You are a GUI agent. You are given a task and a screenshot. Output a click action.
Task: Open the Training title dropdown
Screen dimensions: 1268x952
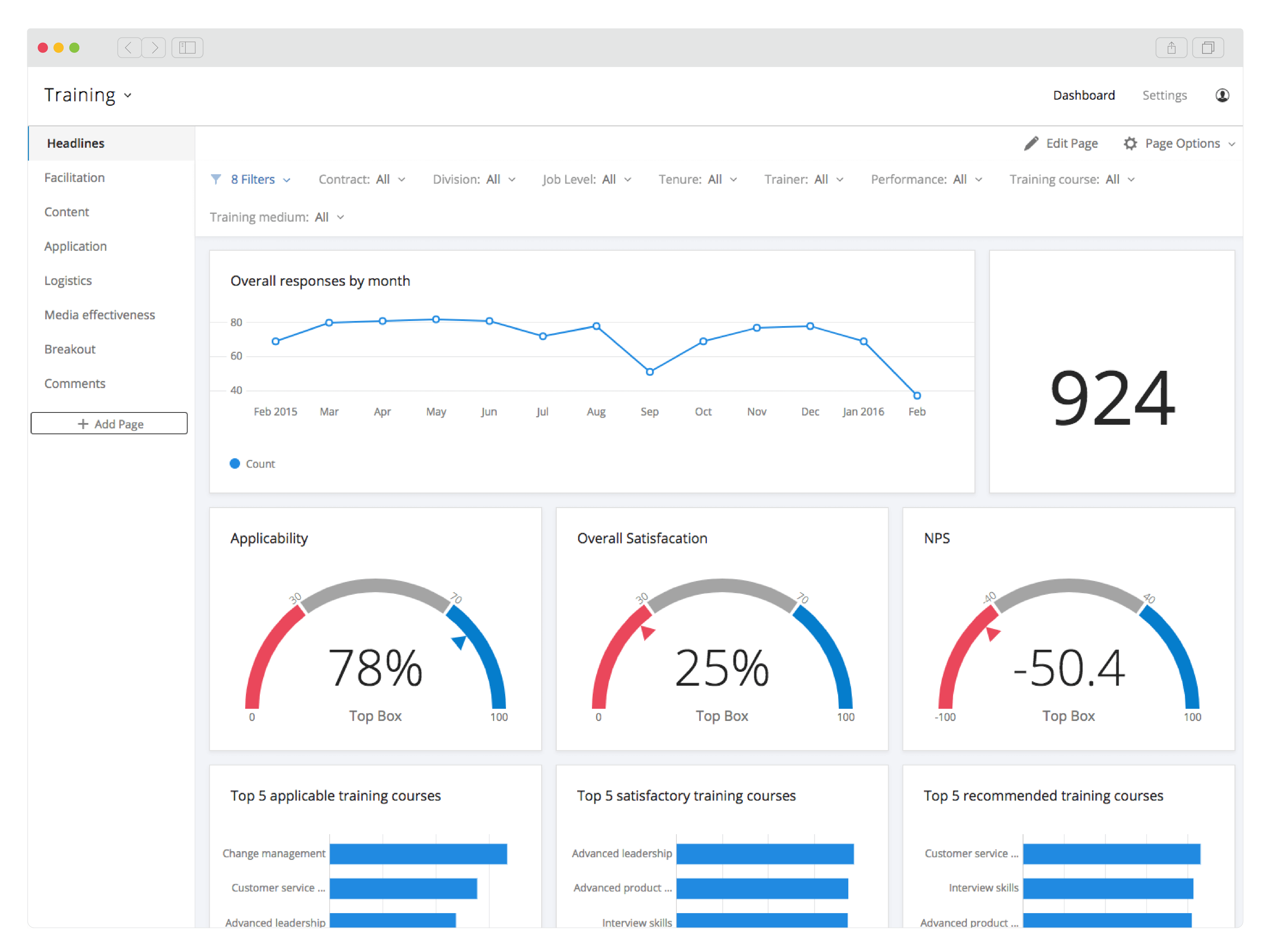tap(127, 95)
